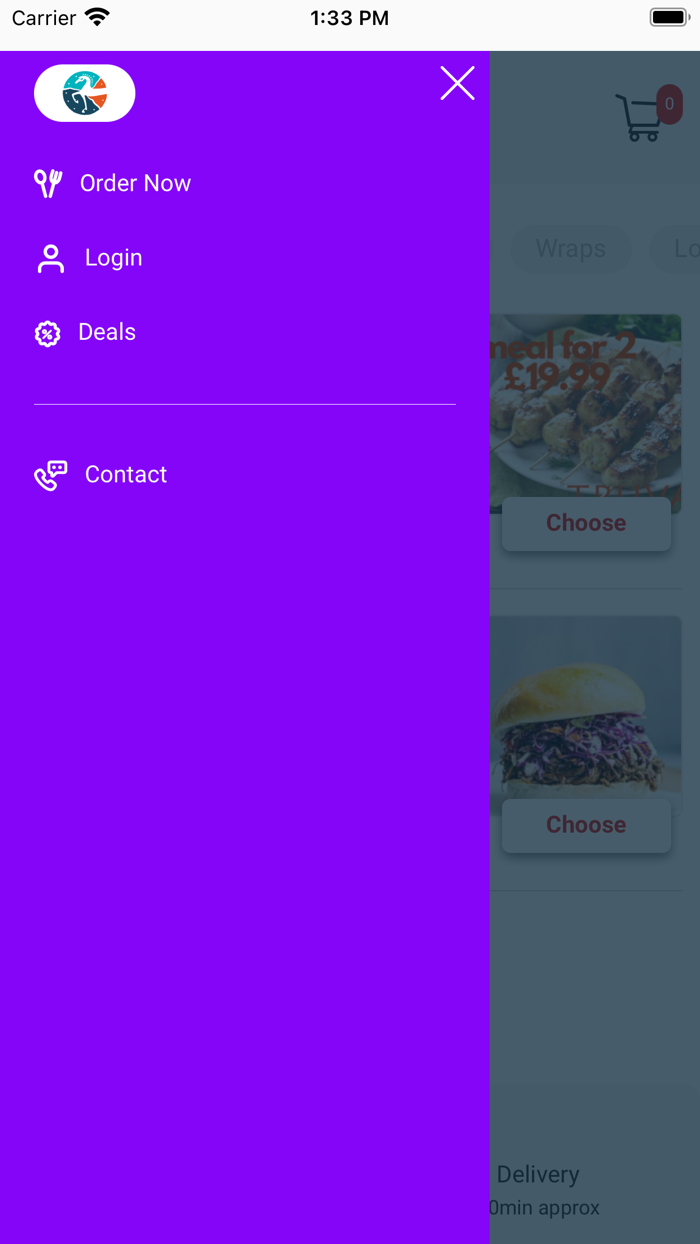Close the side menu with X
This screenshot has height=1244, width=700.
click(x=457, y=83)
